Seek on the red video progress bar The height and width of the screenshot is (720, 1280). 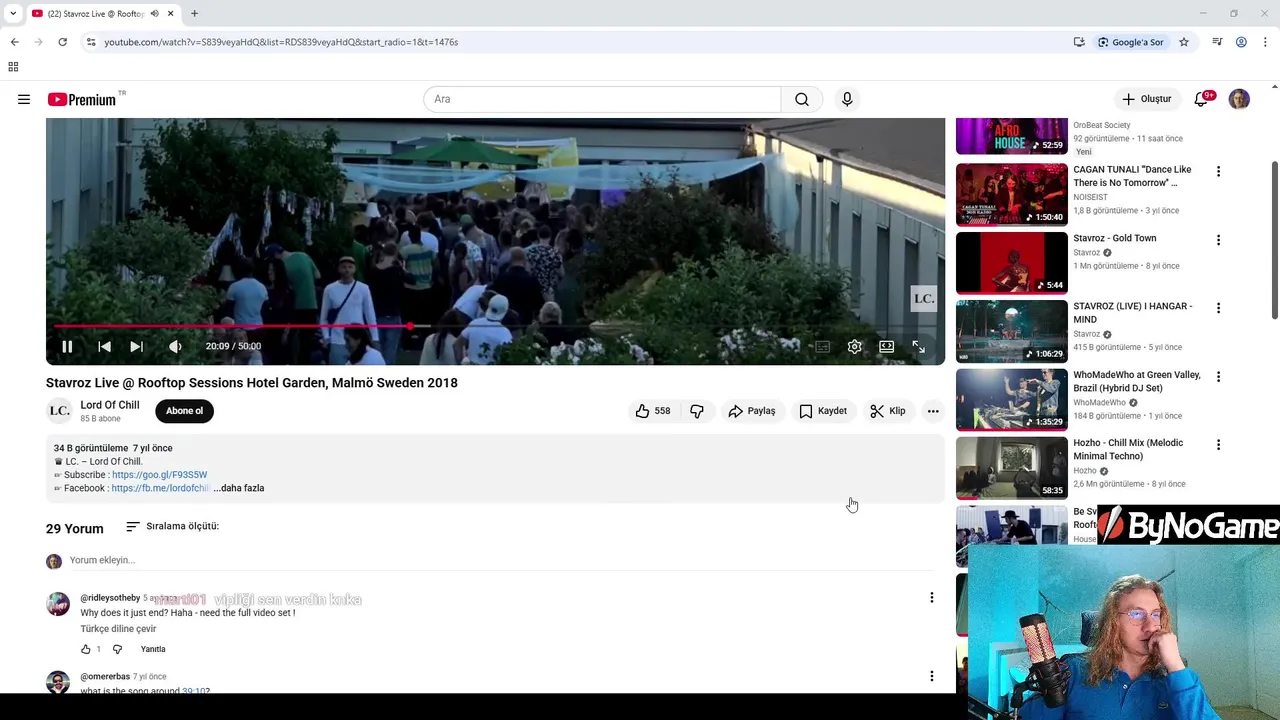tap(495, 326)
